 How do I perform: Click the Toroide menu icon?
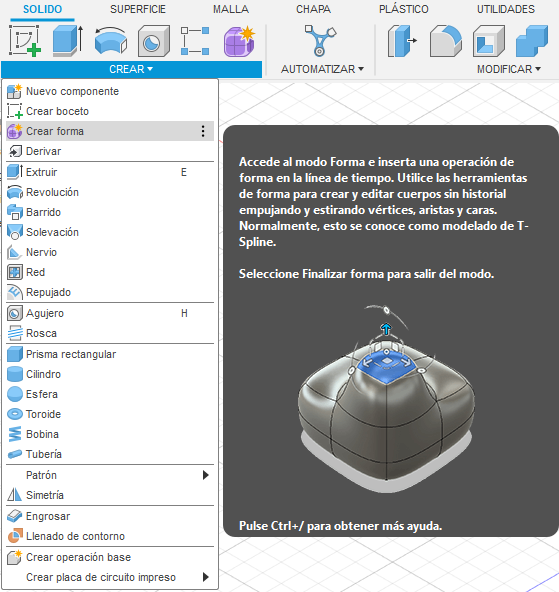(x=15, y=414)
